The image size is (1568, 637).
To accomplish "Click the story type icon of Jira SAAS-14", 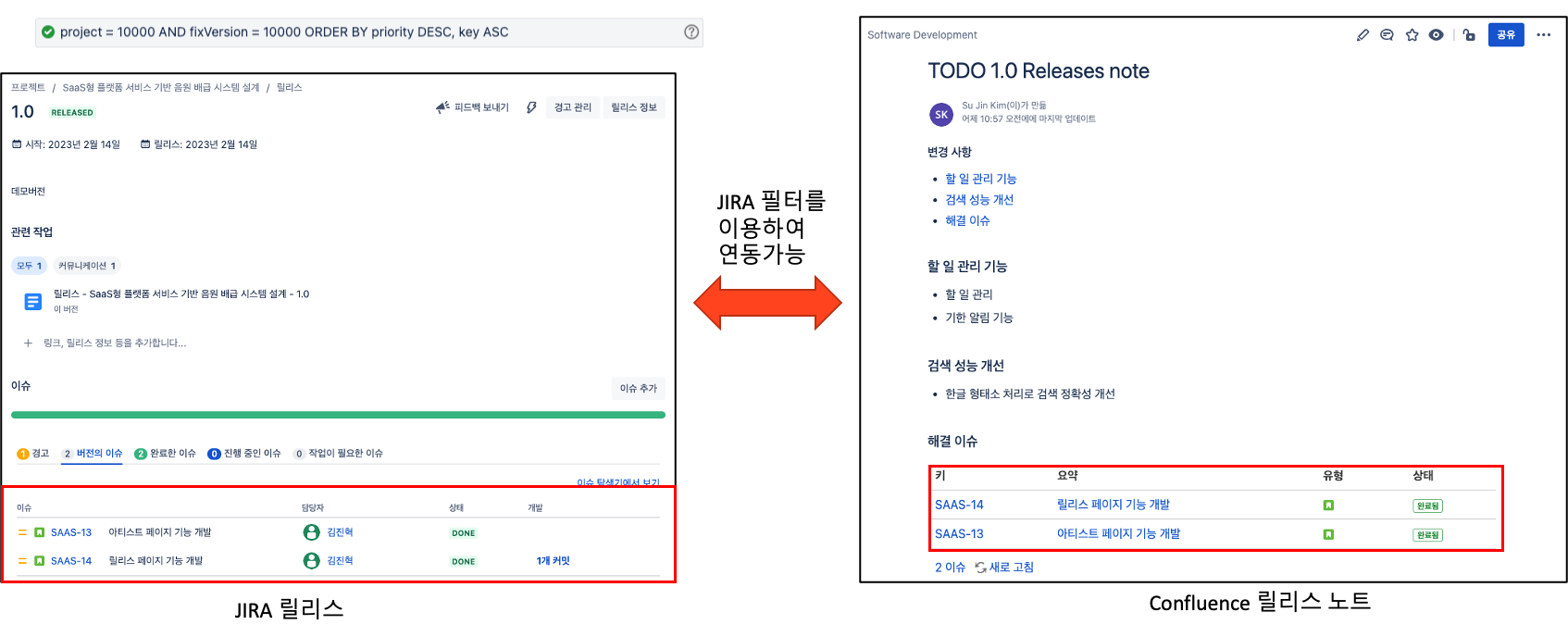I will (x=40, y=561).
